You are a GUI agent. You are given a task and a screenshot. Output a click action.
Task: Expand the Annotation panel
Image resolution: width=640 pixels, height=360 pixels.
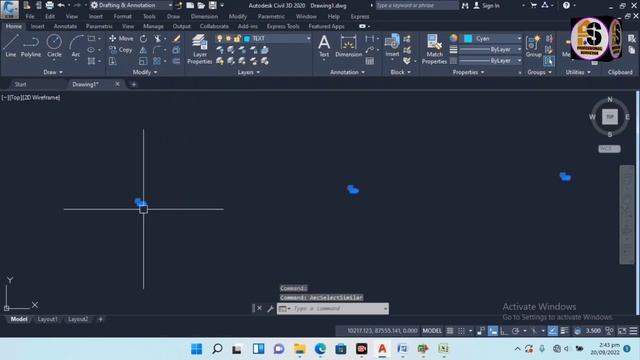coord(347,72)
